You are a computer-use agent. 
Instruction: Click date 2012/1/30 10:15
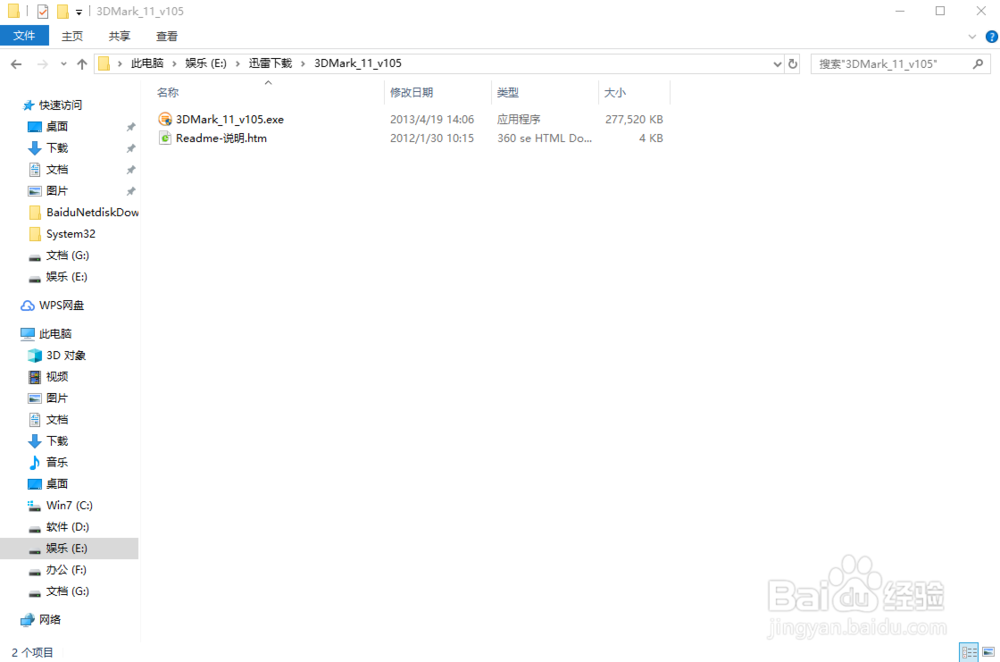(432, 138)
